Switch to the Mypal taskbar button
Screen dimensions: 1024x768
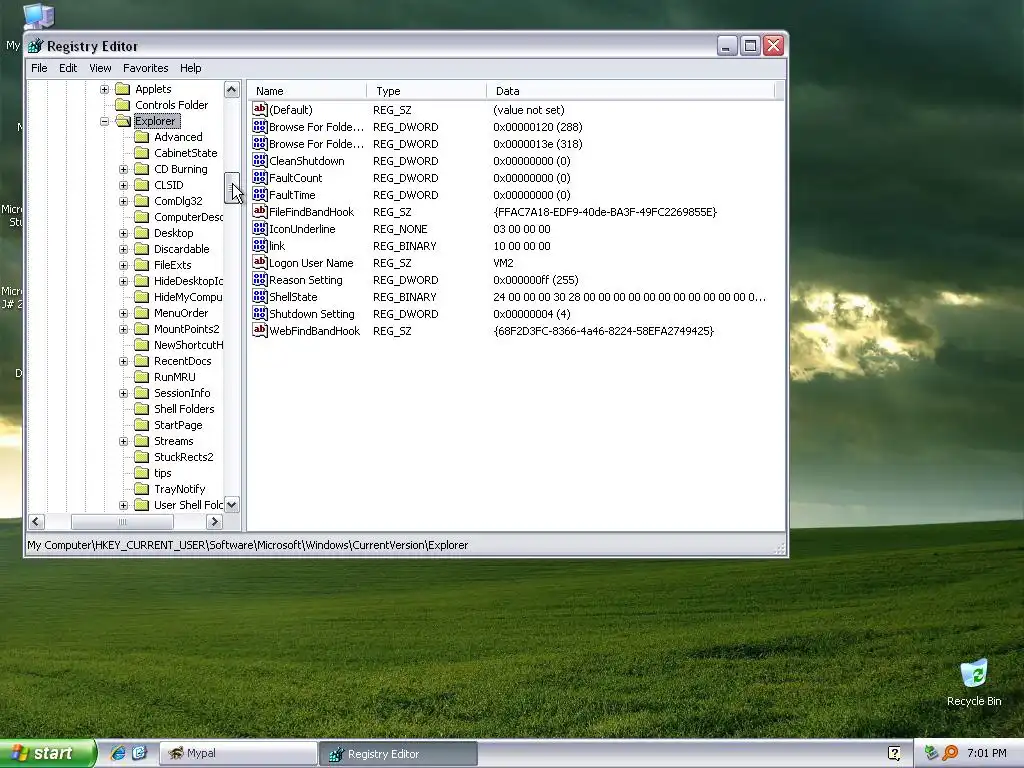click(238, 753)
